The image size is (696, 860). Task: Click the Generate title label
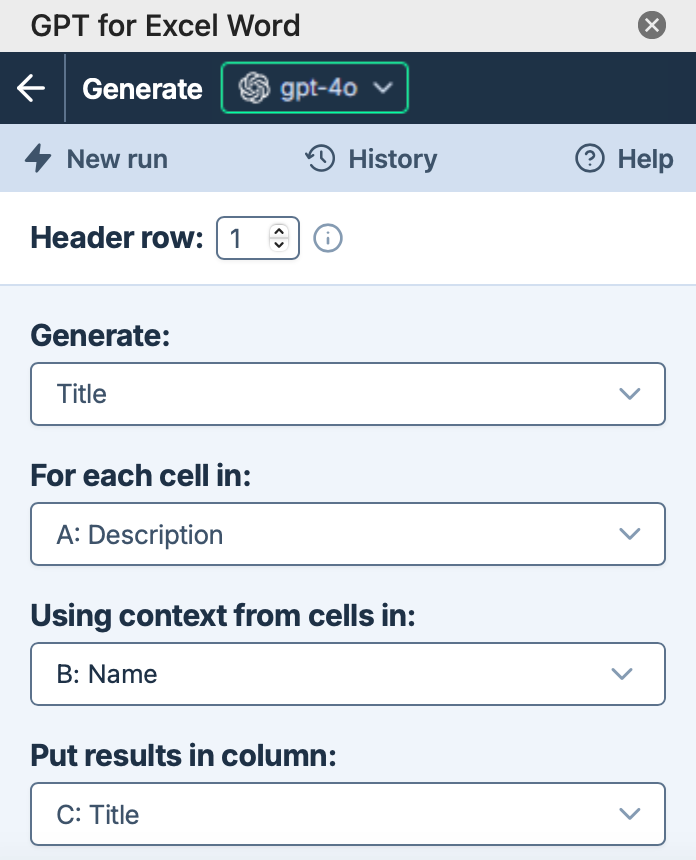pyautogui.click(x=142, y=88)
